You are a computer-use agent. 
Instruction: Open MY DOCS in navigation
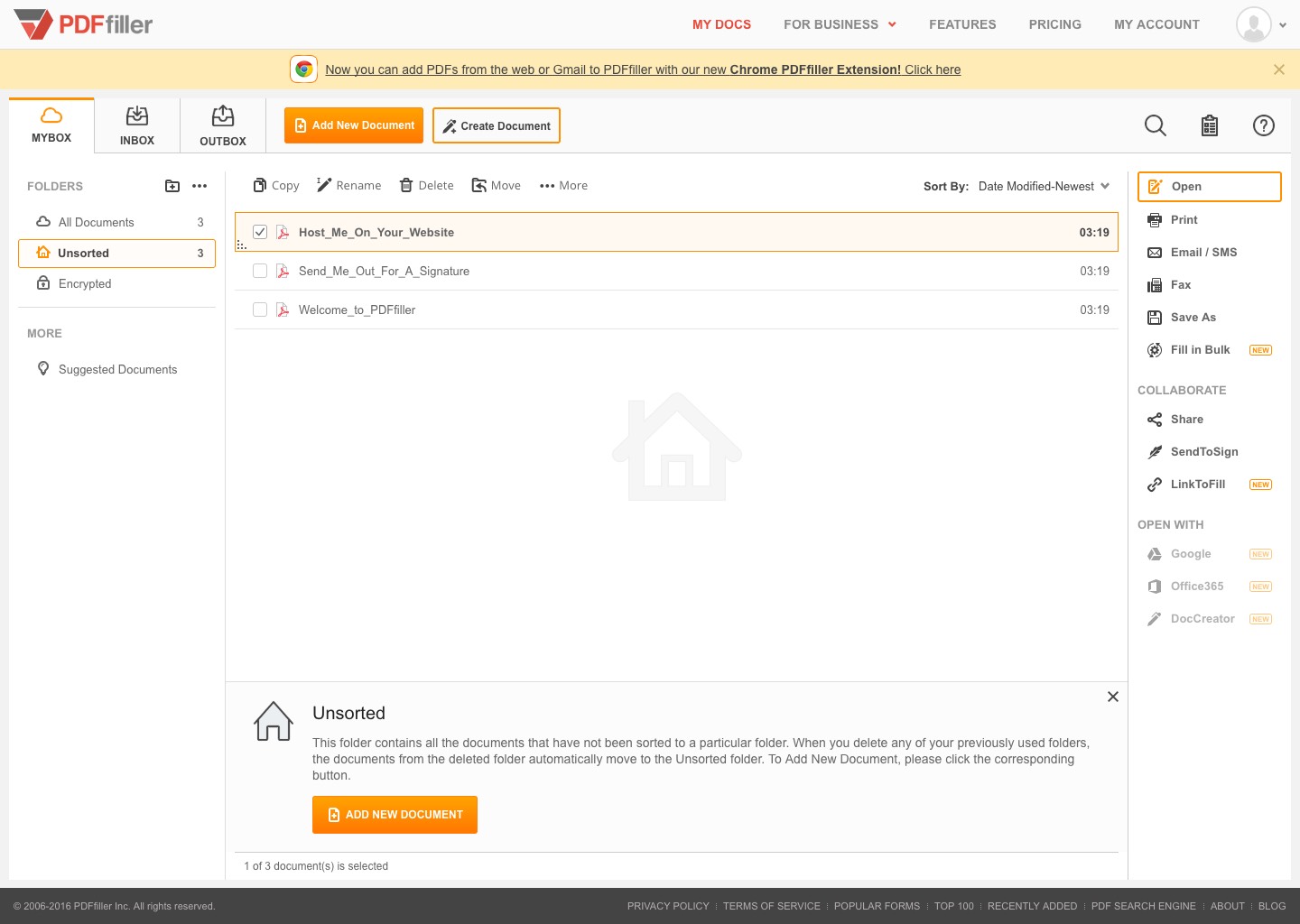(721, 24)
